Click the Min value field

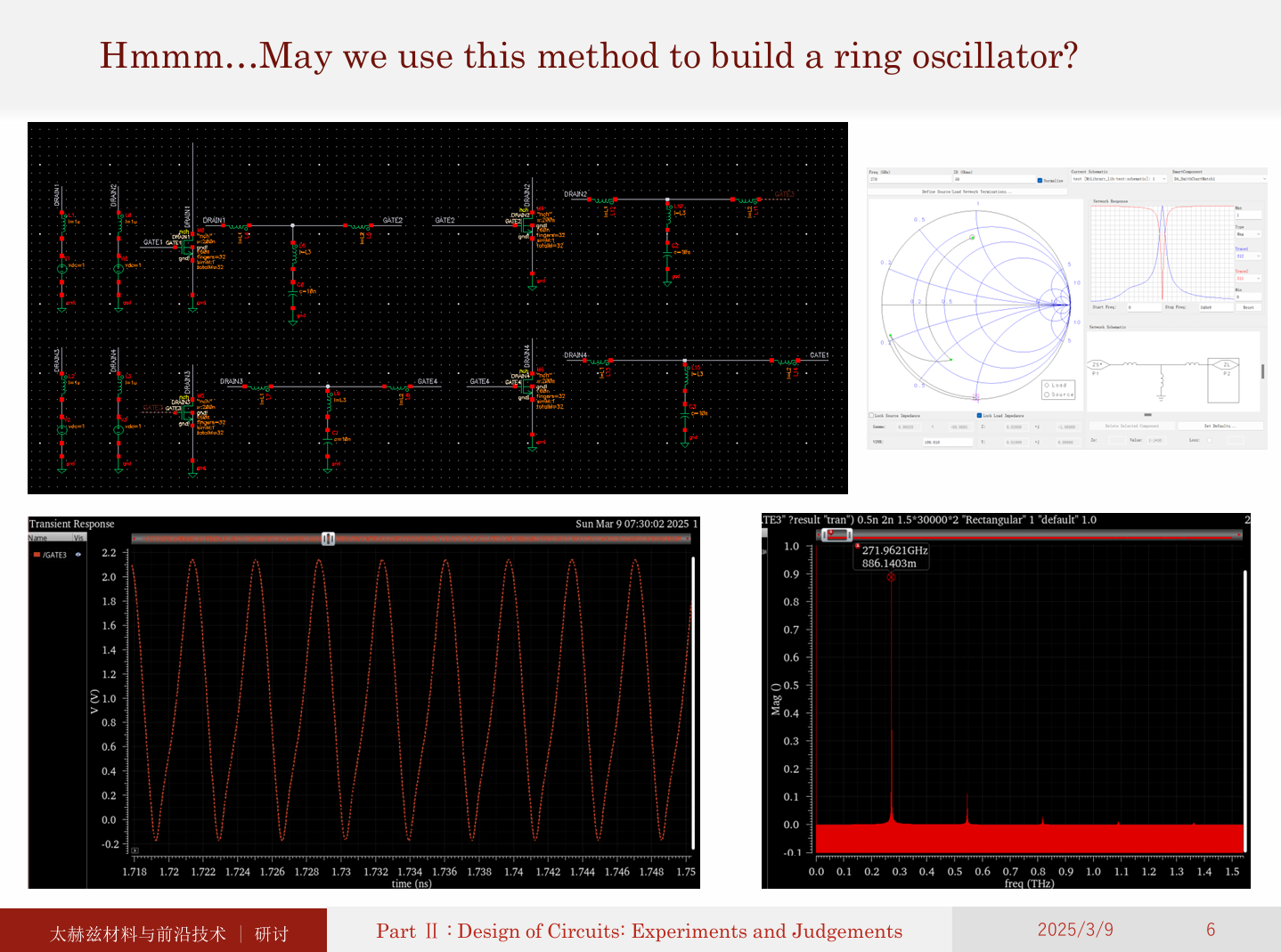[1248, 297]
